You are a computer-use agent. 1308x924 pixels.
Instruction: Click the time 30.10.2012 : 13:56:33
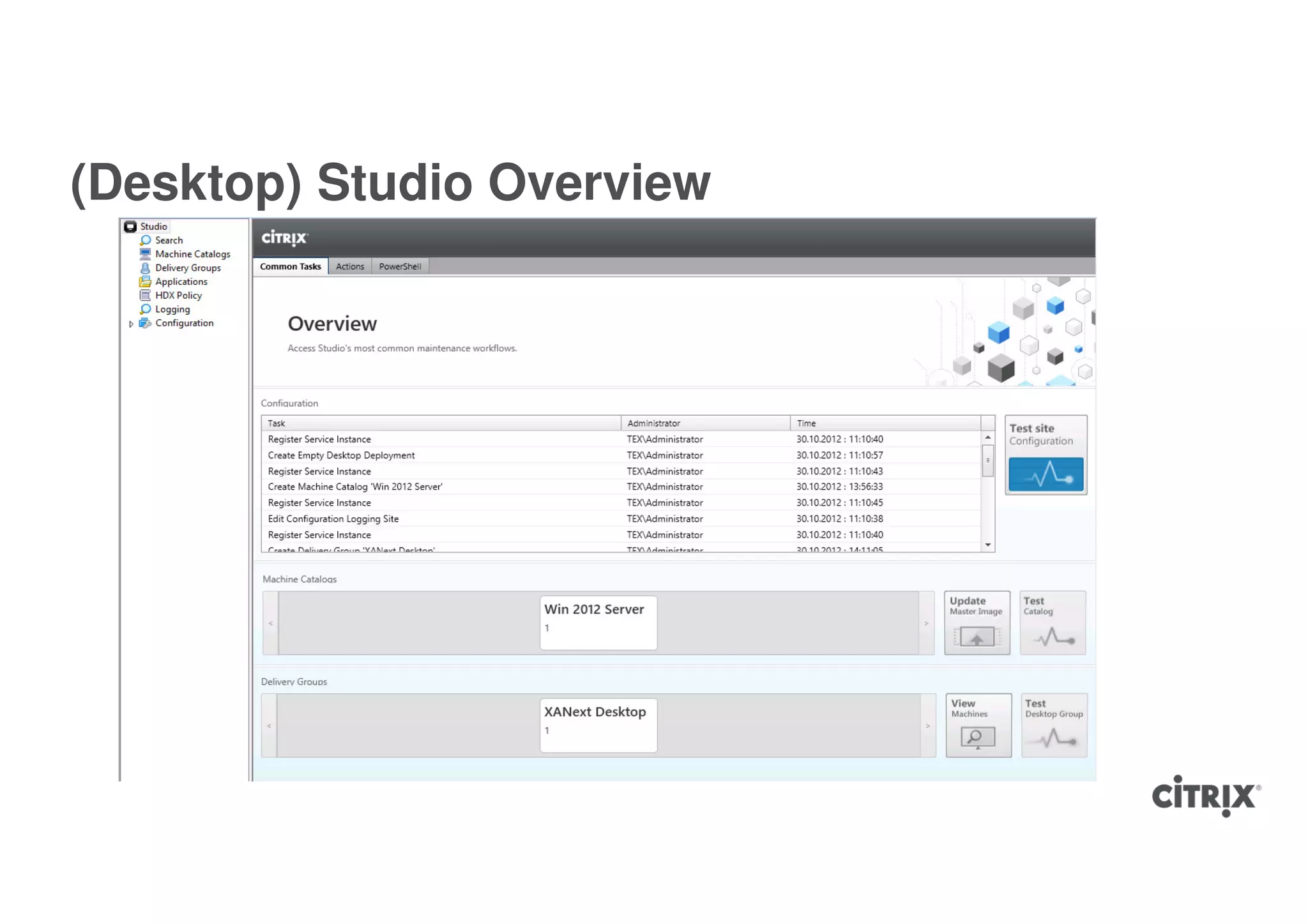(839, 487)
